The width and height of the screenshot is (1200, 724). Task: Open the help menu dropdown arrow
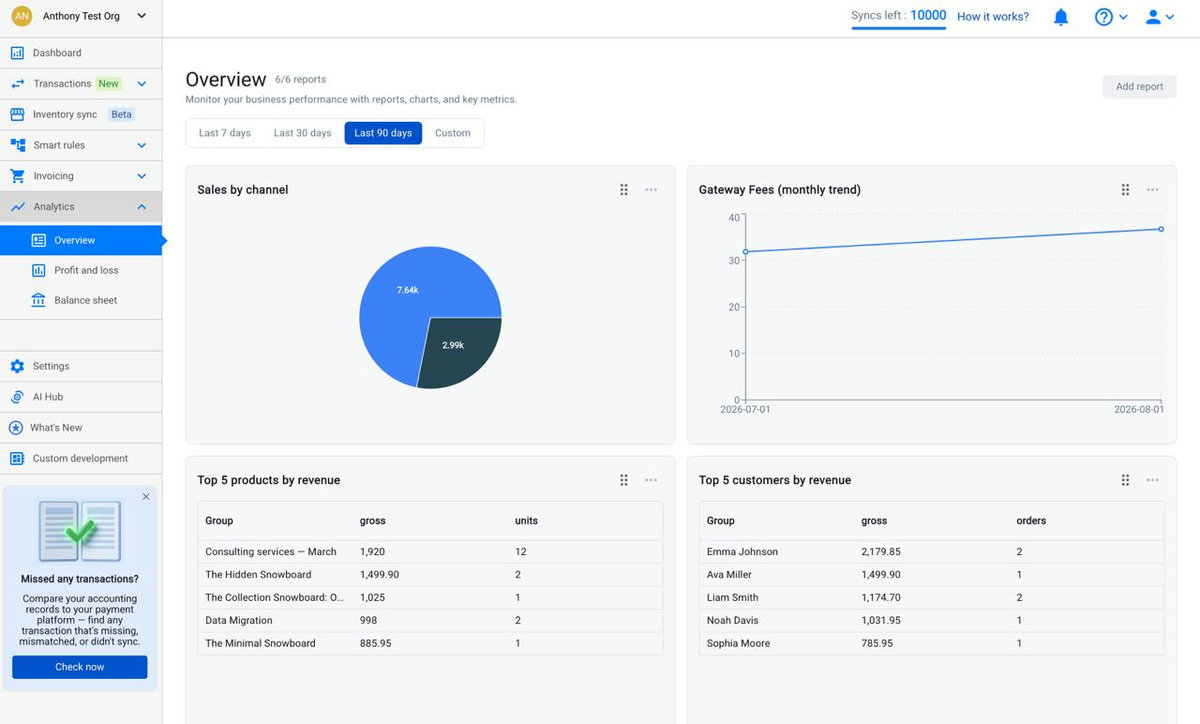point(1123,17)
